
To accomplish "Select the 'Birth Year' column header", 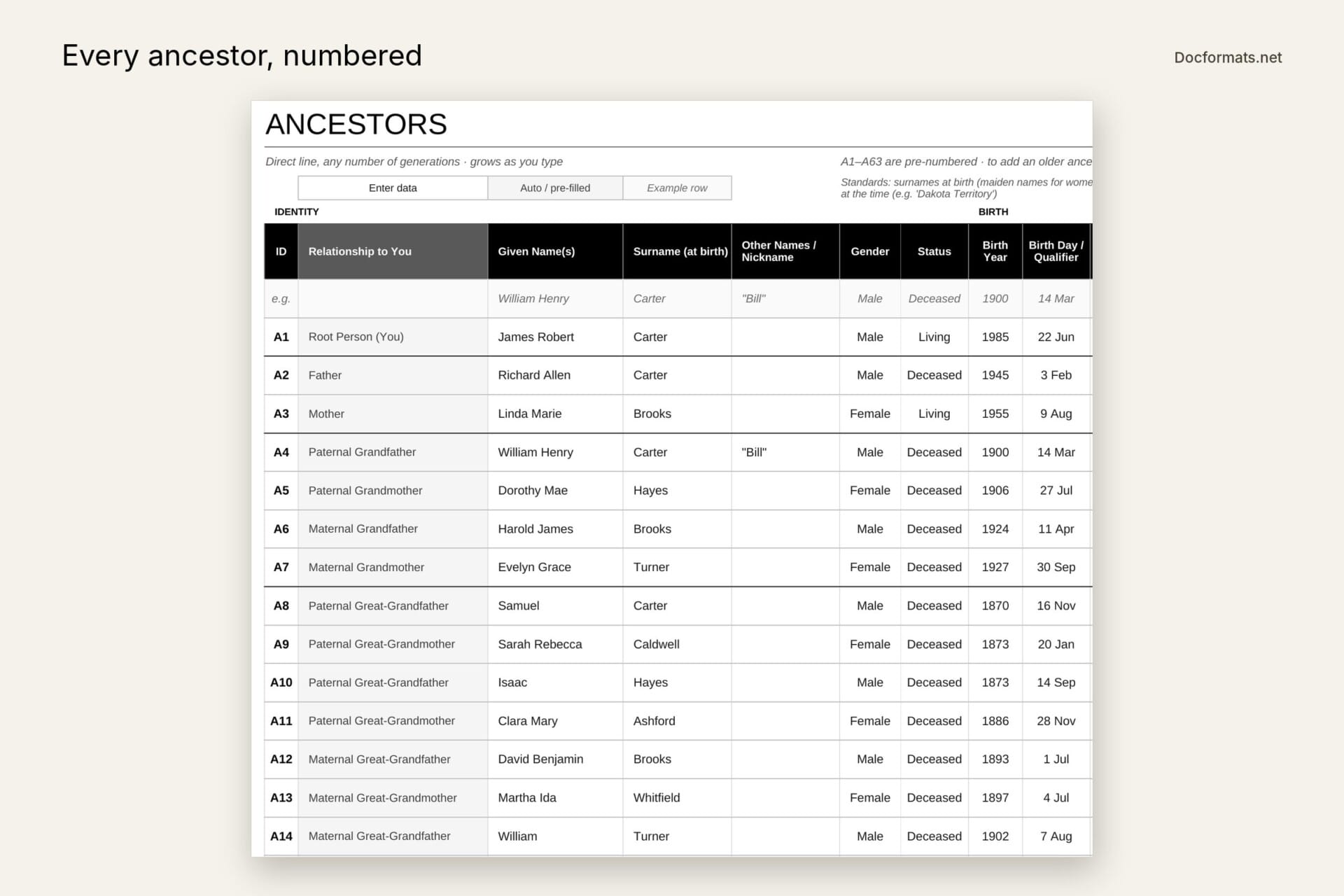I will pyautogui.click(x=995, y=251).
